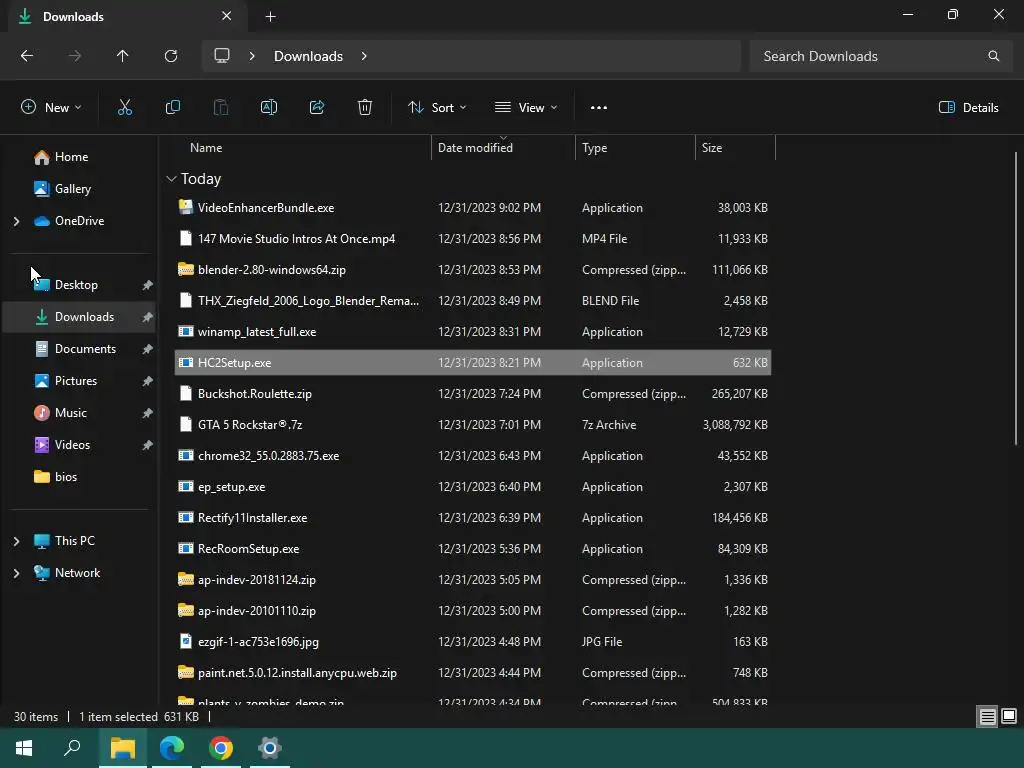Click the Copy icon in toolbar
Viewport: 1024px width, 768px height.
point(173,108)
